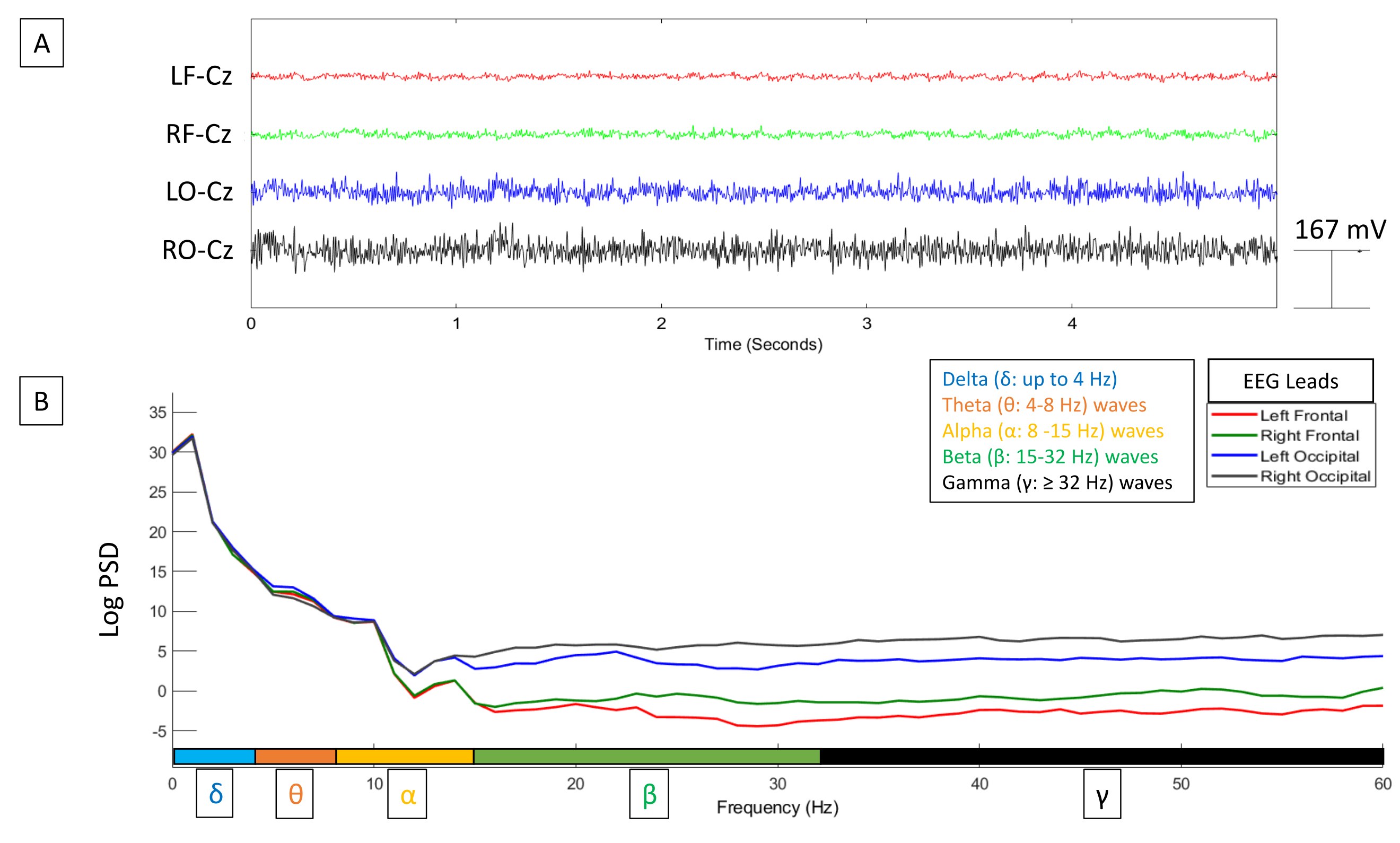Image resolution: width=1400 pixels, height=843 pixels.
Task: Click the panel B label box
Action: coord(41,401)
